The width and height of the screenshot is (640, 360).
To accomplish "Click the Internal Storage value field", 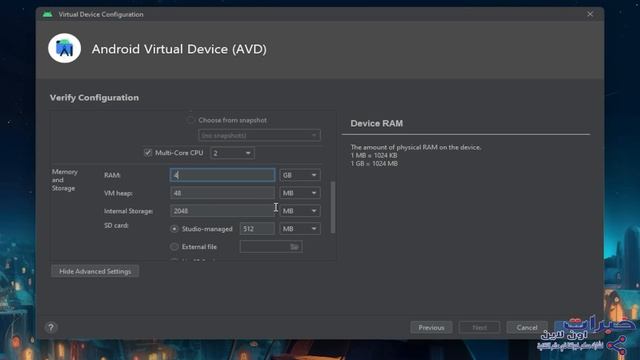I will [222, 211].
